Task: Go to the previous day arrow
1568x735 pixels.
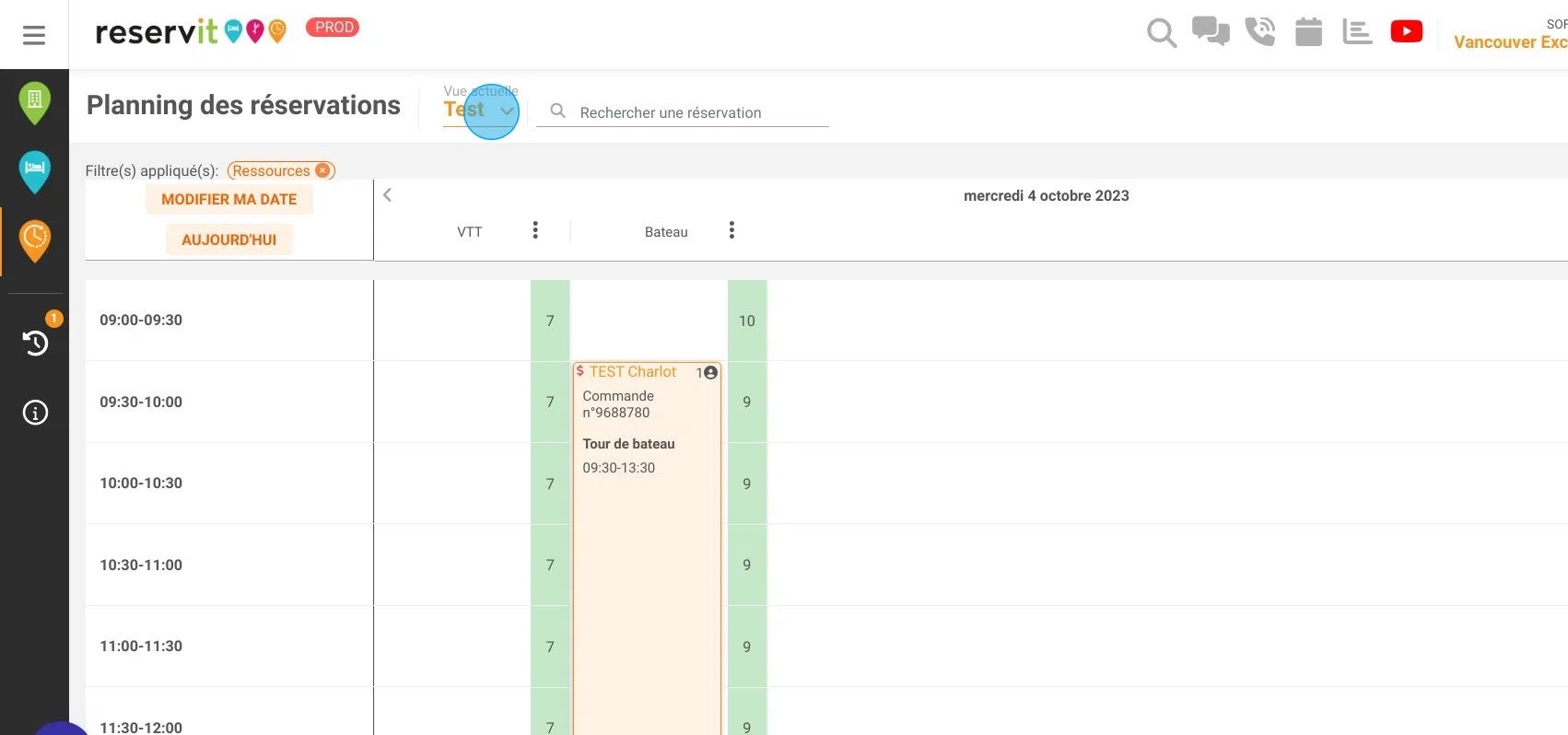Action: 388,194
